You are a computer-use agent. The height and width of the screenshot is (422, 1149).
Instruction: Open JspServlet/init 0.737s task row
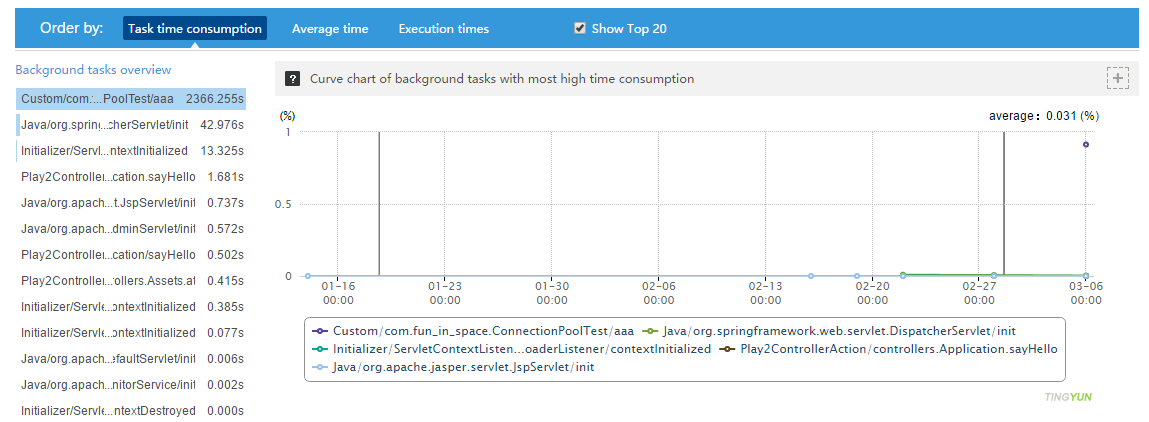click(132, 203)
